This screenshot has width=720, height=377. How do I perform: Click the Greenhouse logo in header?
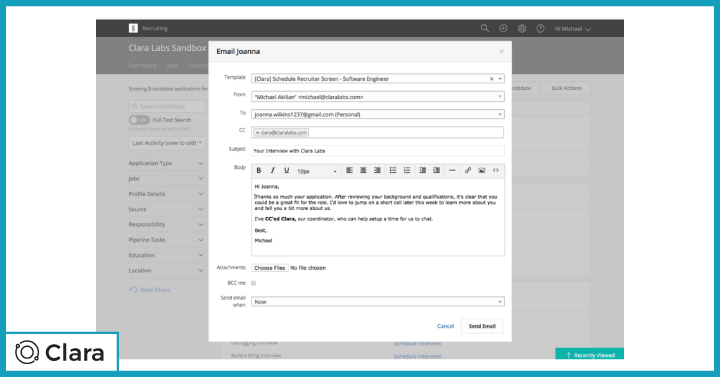(133, 28)
